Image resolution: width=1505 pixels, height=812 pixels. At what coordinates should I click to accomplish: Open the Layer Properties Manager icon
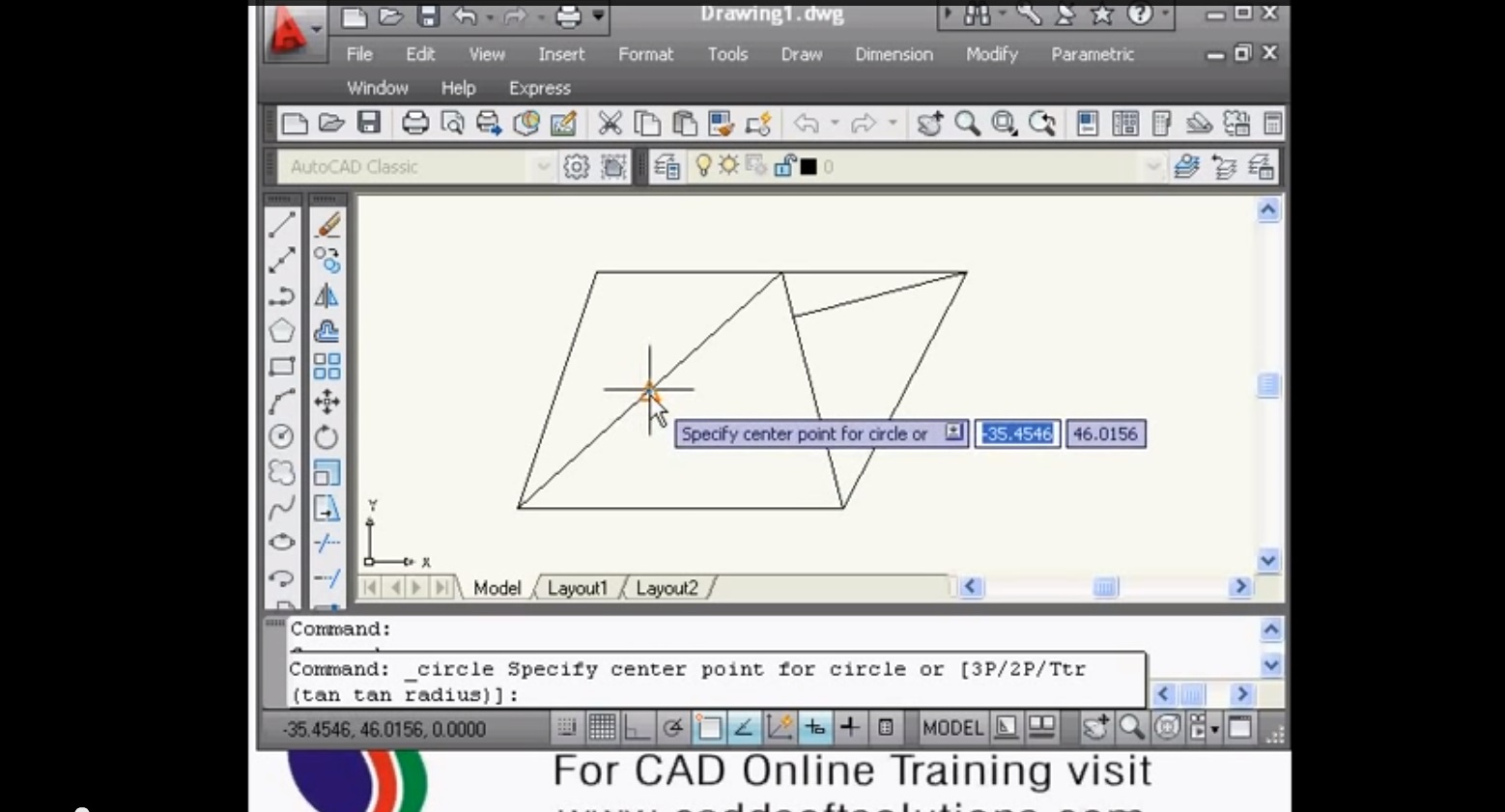coord(667,167)
